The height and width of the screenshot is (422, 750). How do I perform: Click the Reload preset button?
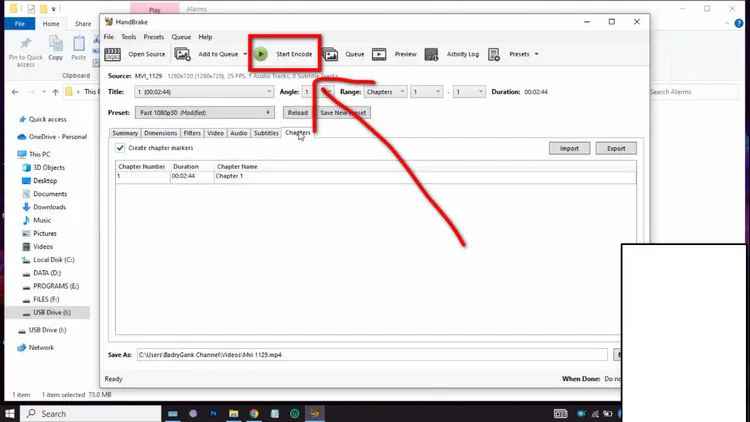(x=298, y=112)
